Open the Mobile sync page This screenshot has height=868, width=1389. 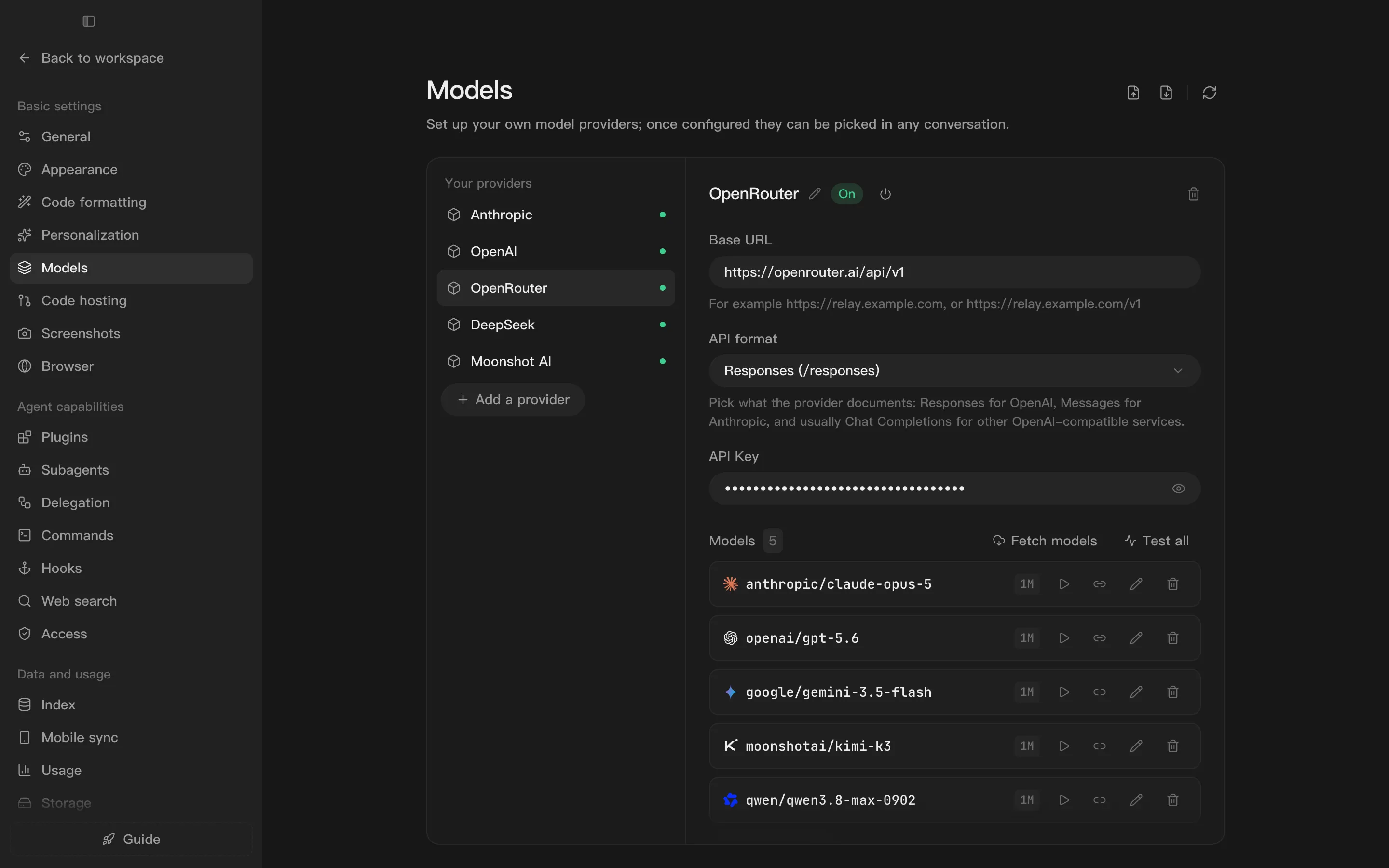pos(131,737)
